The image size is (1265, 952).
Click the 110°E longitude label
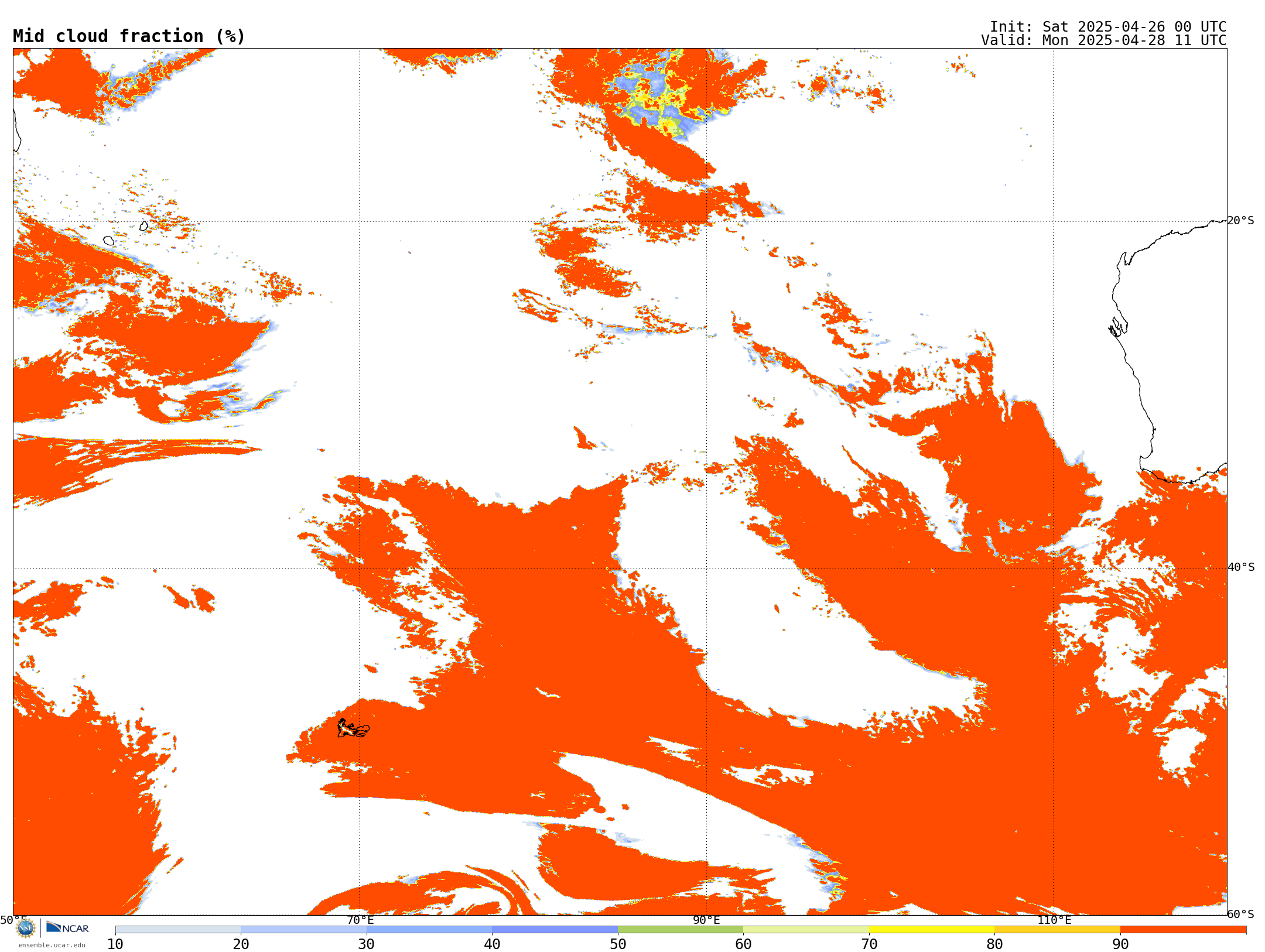pos(1054,920)
